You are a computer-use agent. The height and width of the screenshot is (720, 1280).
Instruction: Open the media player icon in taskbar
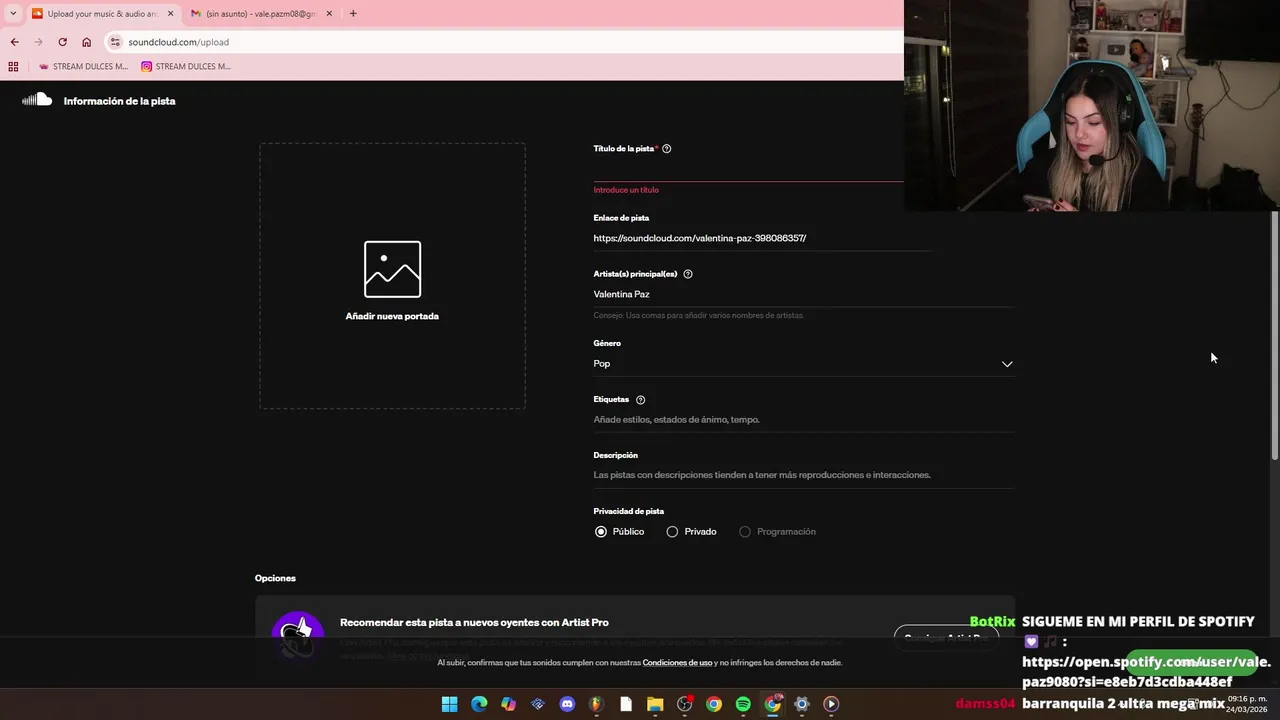coord(831,704)
